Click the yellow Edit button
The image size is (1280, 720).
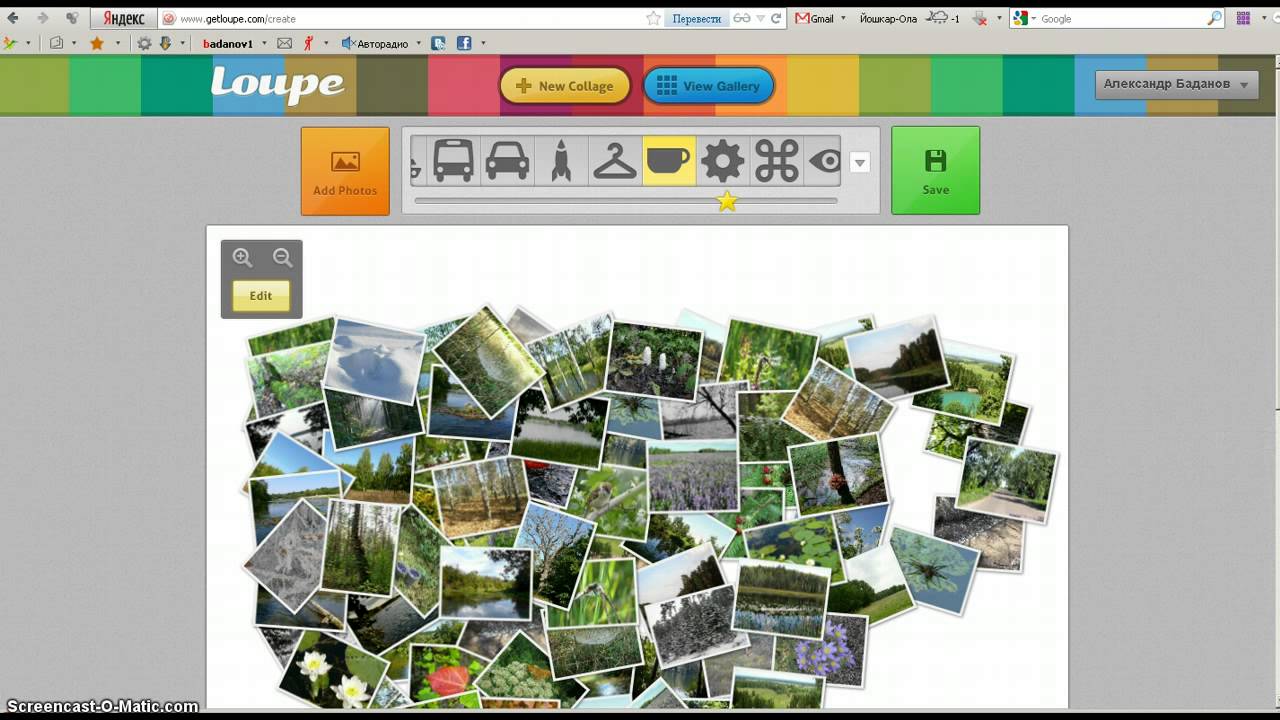pyautogui.click(x=261, y=296)
